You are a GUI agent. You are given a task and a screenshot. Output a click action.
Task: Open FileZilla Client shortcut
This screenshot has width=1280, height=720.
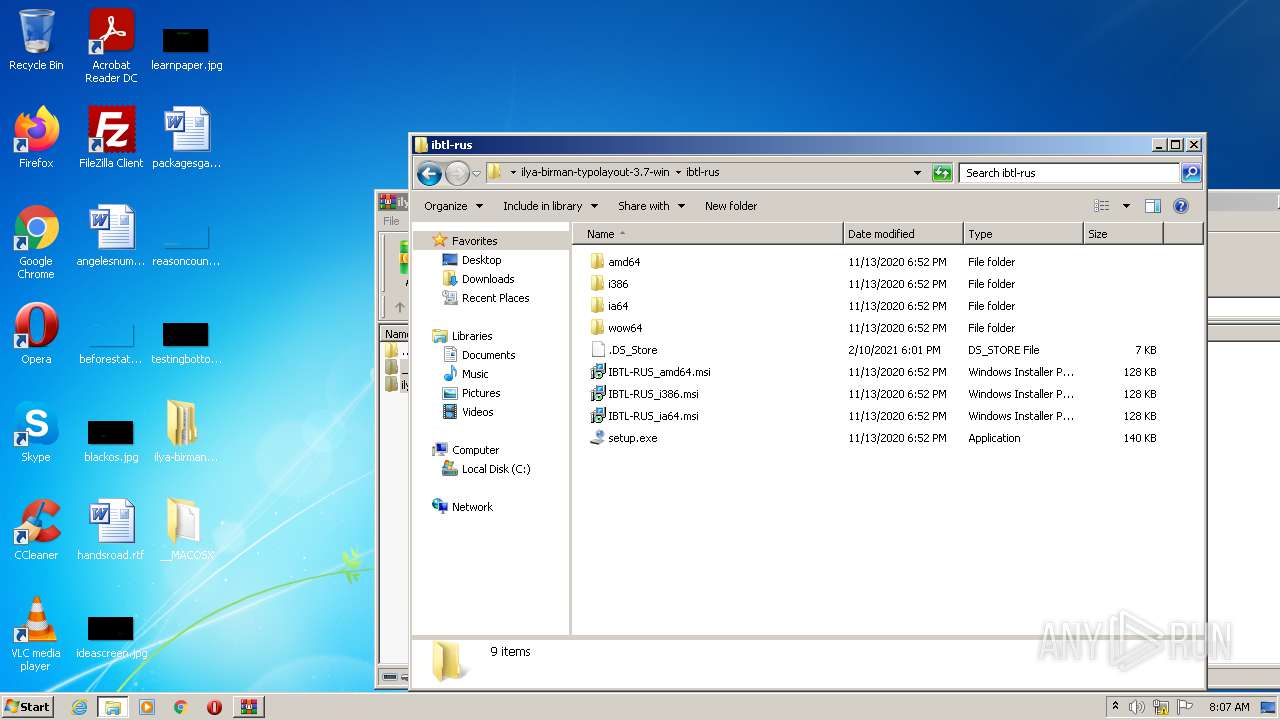pyautogui.click(x=111, y=138)
